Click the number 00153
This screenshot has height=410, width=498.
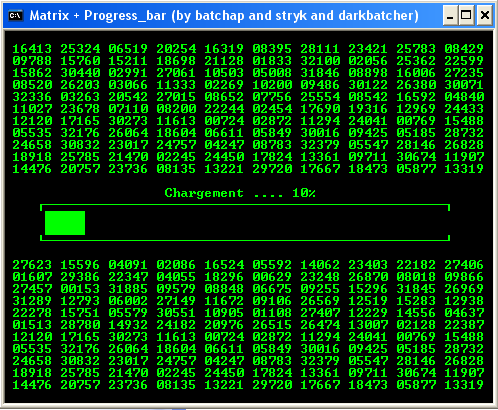[x=80, y=289]
